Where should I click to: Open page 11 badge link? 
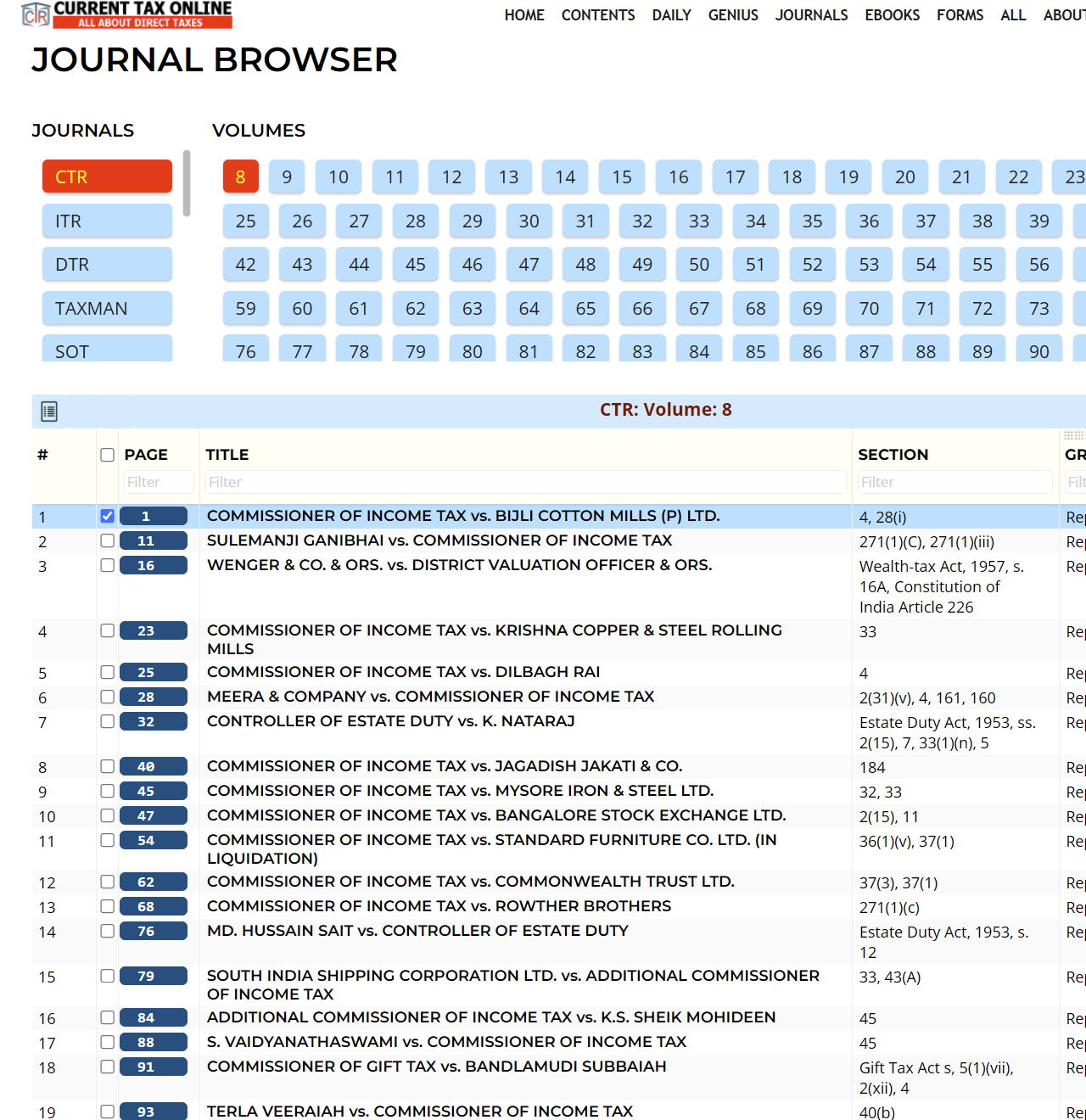tap(154, 540)
